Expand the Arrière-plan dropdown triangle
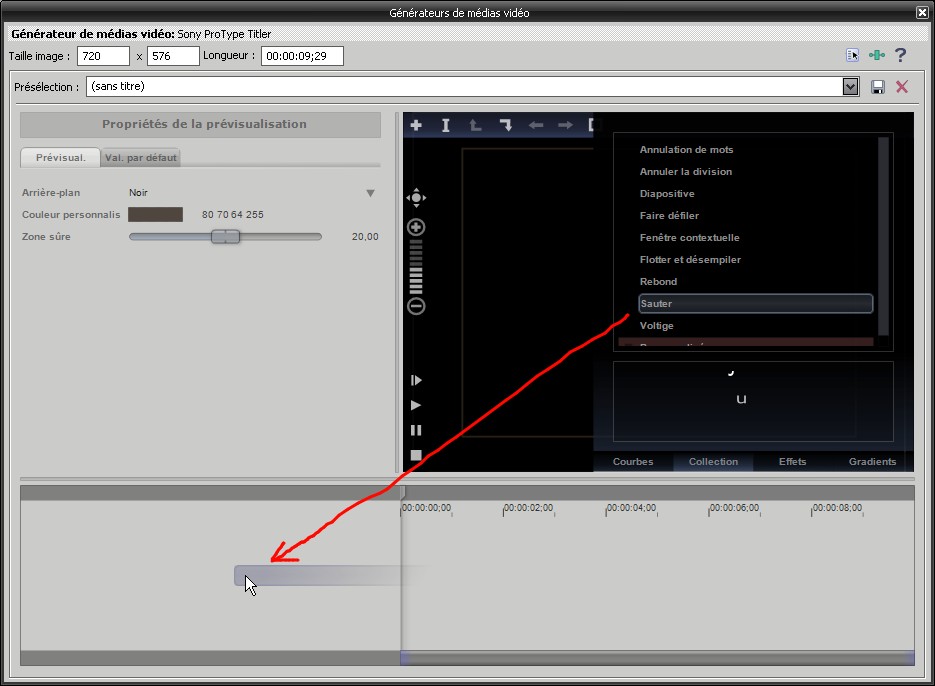The image size is (935, 686). pyautogui.click(x=370, y=193)
